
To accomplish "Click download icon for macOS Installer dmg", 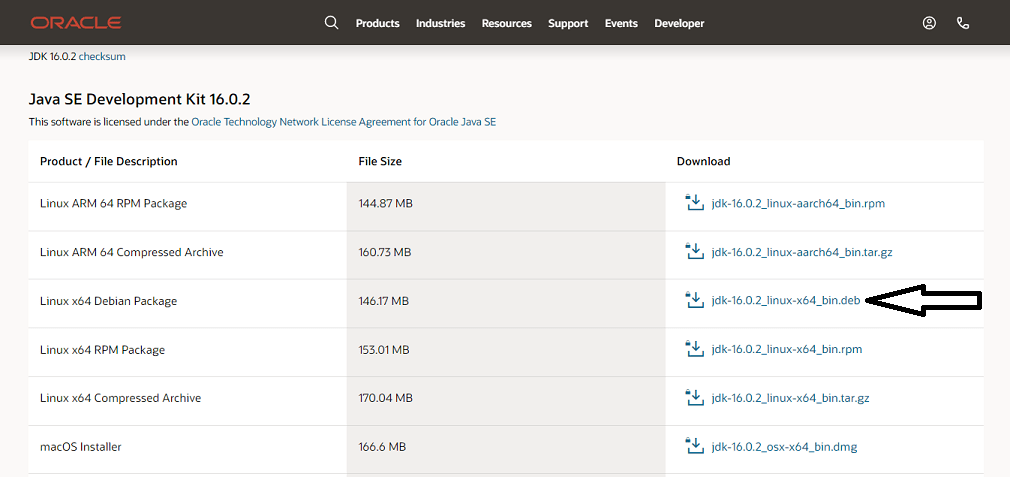I will pyautogui.click(x=694, y=446).
